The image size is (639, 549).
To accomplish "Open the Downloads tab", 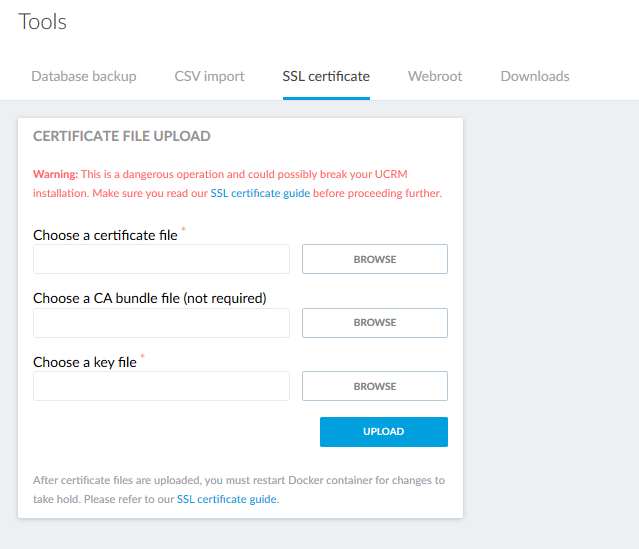I will point(535,76).
